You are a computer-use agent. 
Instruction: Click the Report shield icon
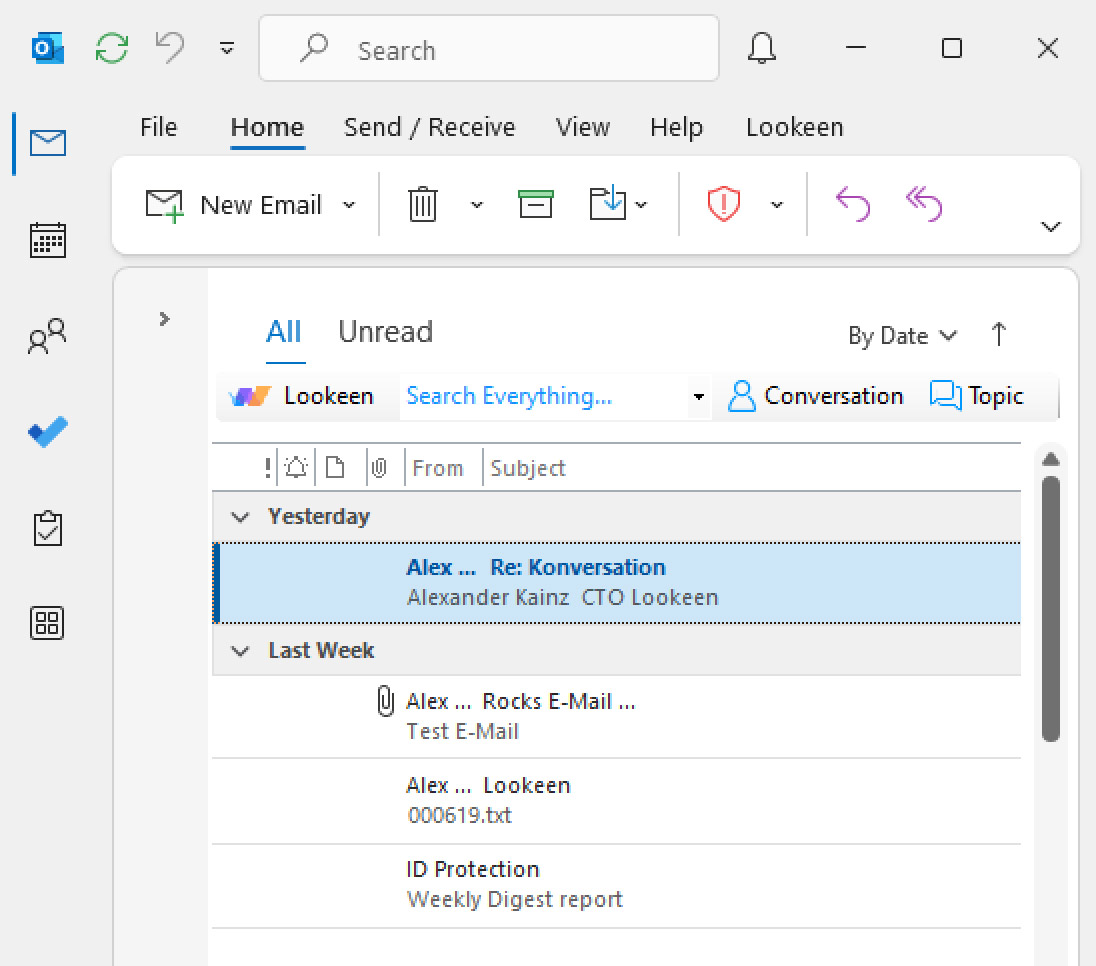tap(722, 205)
